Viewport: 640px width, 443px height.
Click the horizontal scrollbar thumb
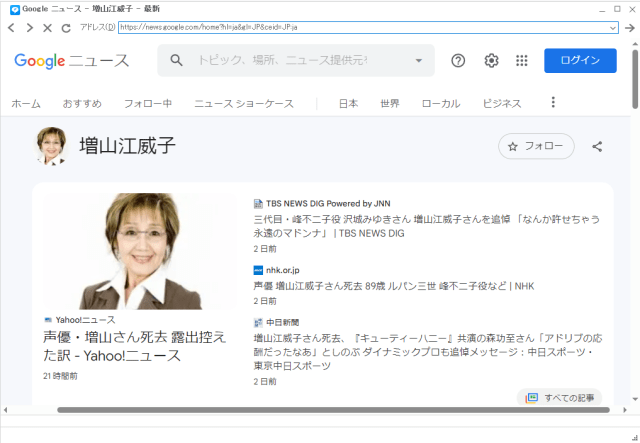tap(333, 410)
